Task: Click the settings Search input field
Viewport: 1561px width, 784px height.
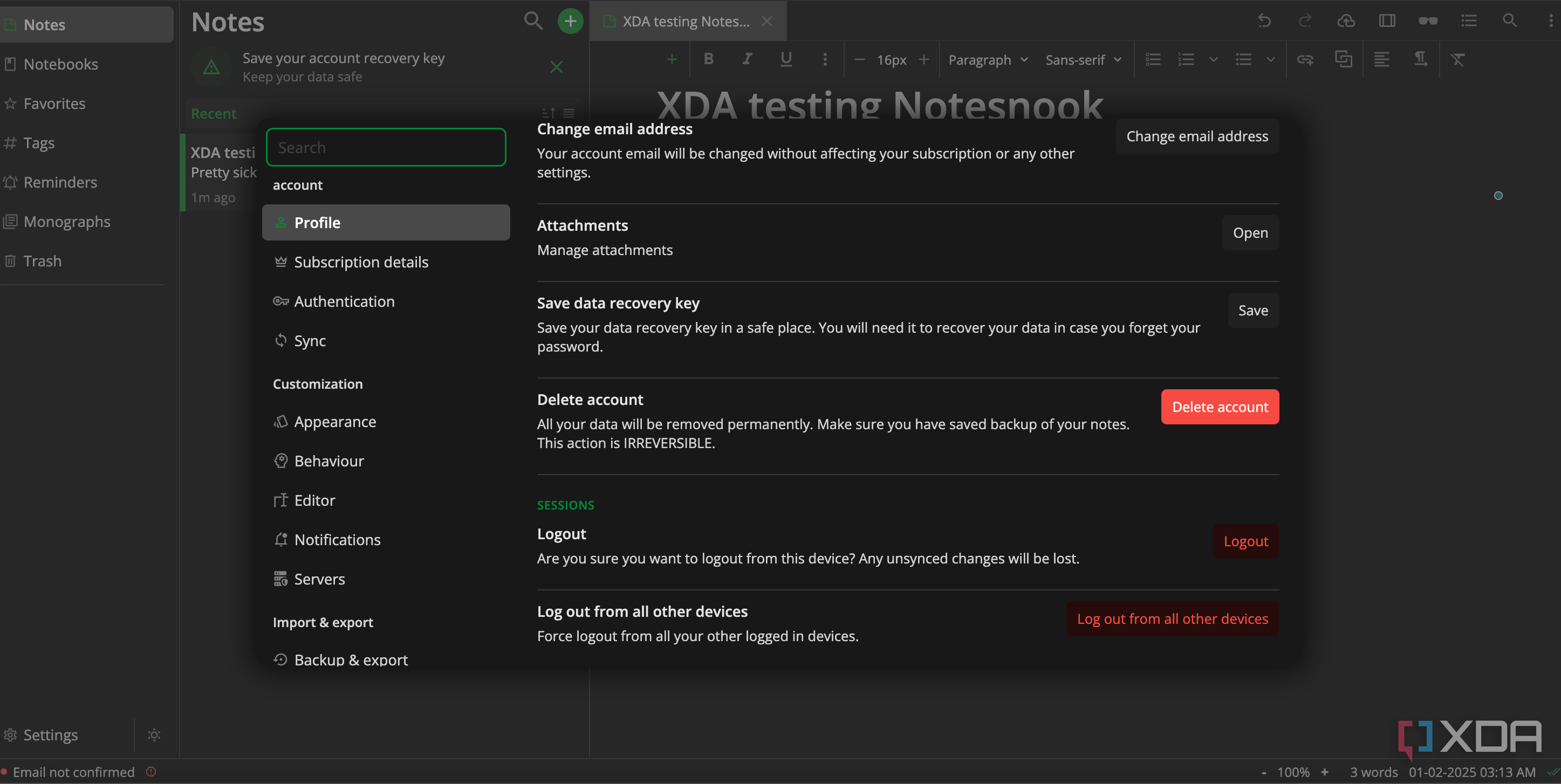Action: [x=386, y=147]
